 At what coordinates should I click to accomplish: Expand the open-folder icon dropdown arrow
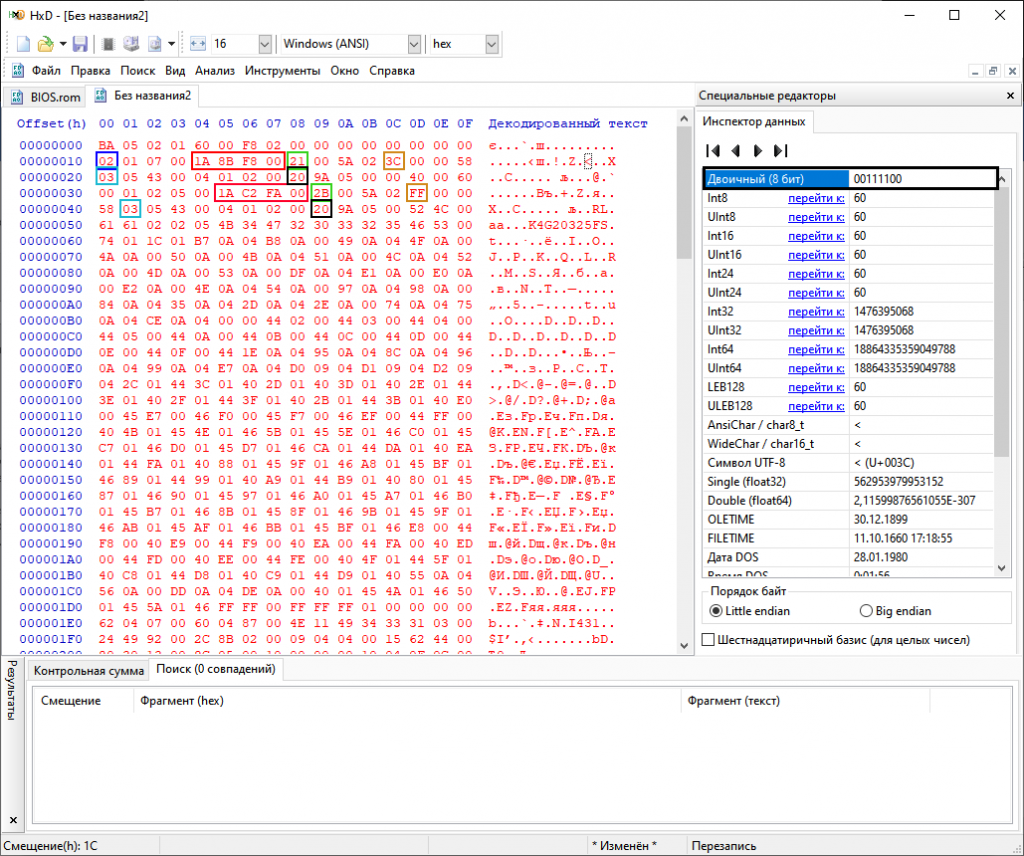(63, 44)
